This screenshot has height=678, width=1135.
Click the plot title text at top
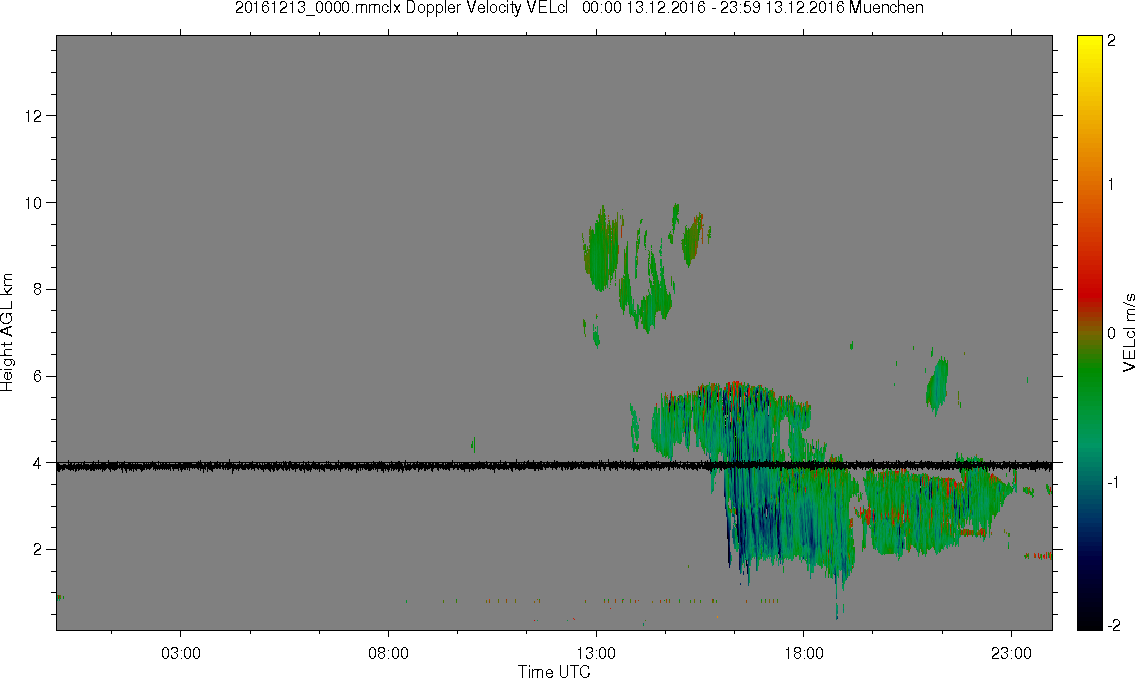pyautogui.click(x=579, y=8)
